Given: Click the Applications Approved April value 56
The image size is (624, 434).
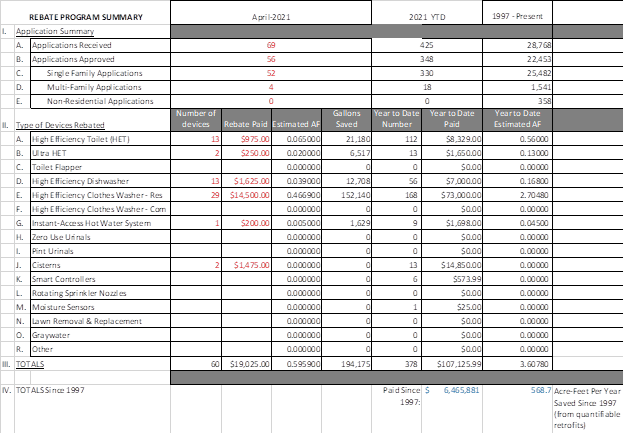Looking at the screenshot, I should 271,59.
